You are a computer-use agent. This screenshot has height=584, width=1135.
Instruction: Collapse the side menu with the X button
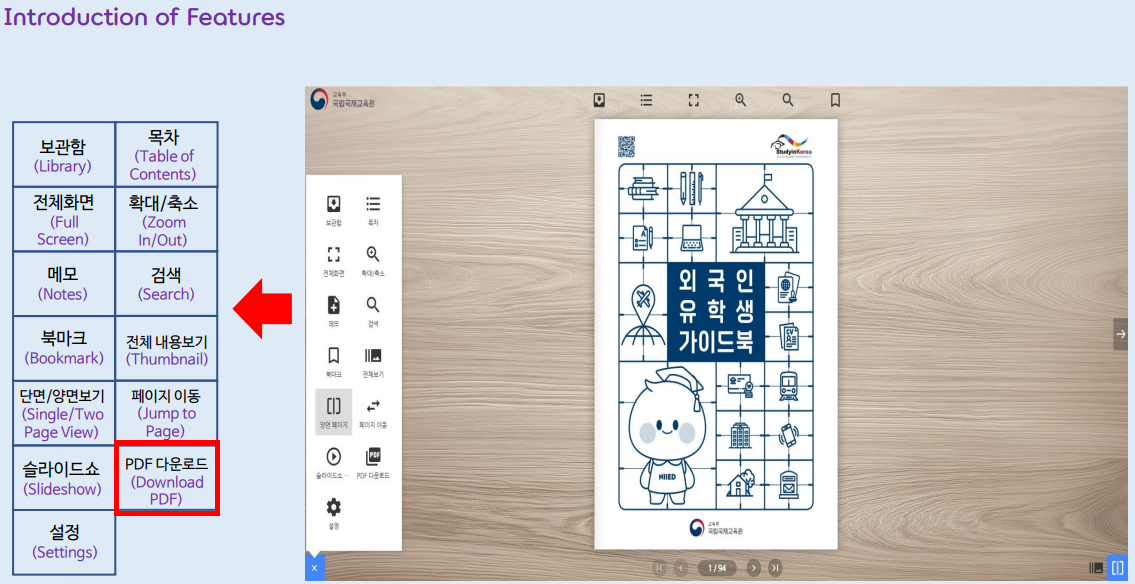[x=314, y=568]
